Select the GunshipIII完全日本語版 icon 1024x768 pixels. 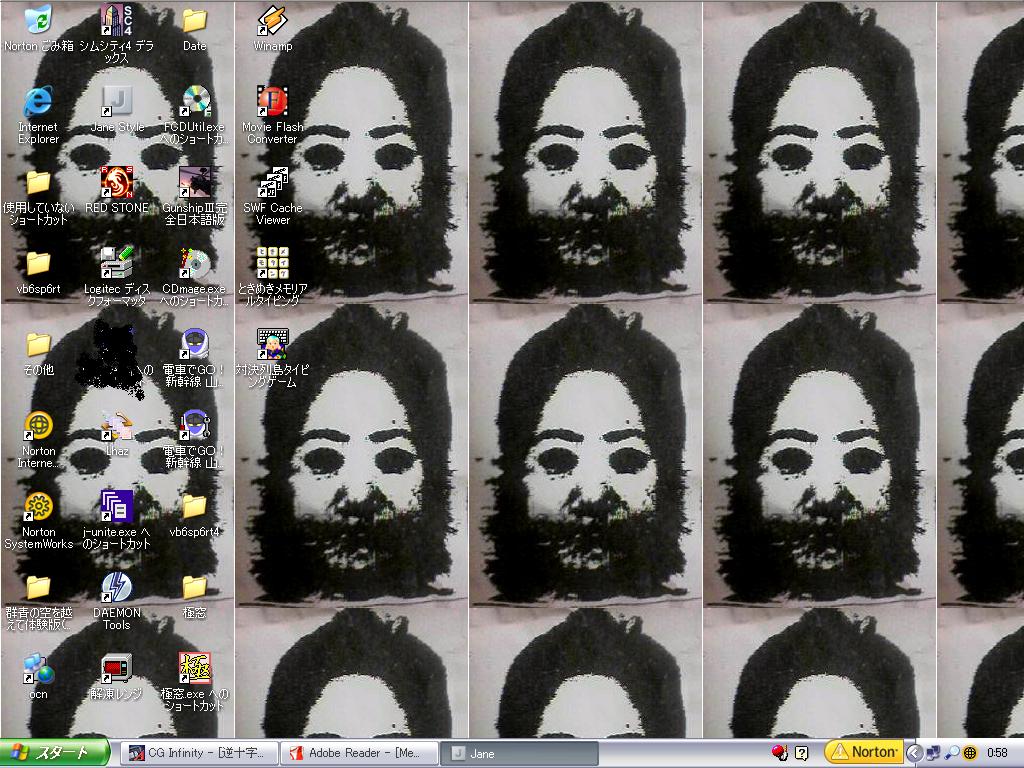point(195,182)
